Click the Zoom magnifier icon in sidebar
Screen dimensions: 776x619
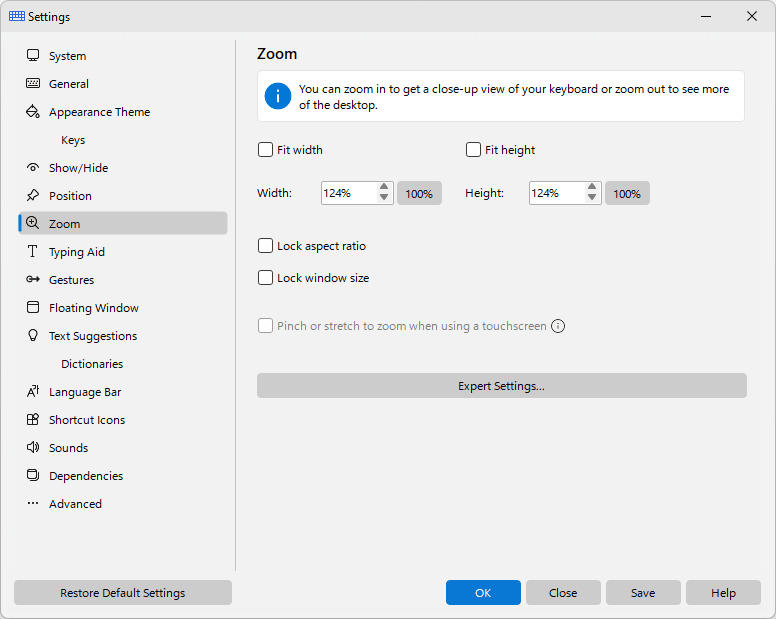(33, 223)
